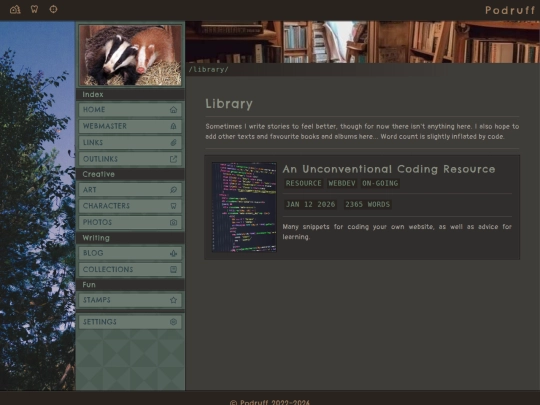Click the icon on the BLOG button
This screenshot has width=540, height=405.
pos(173,253)
